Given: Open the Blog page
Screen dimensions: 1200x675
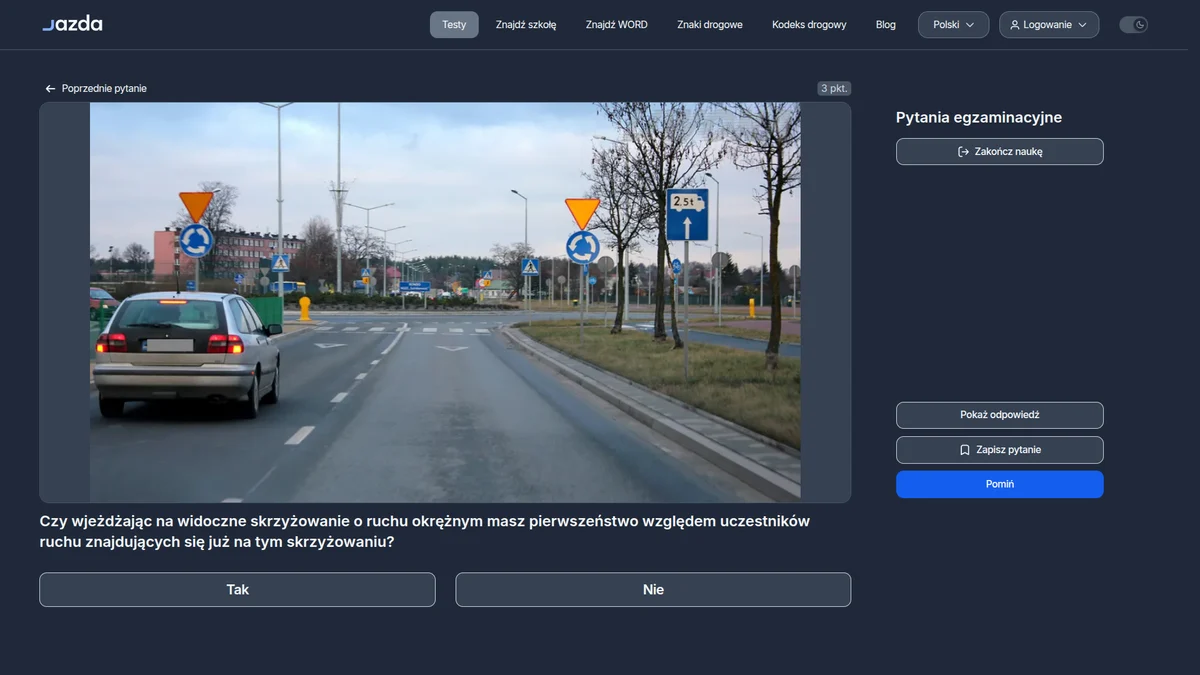Looking at the screenshot, I should (x=886, y=25).
